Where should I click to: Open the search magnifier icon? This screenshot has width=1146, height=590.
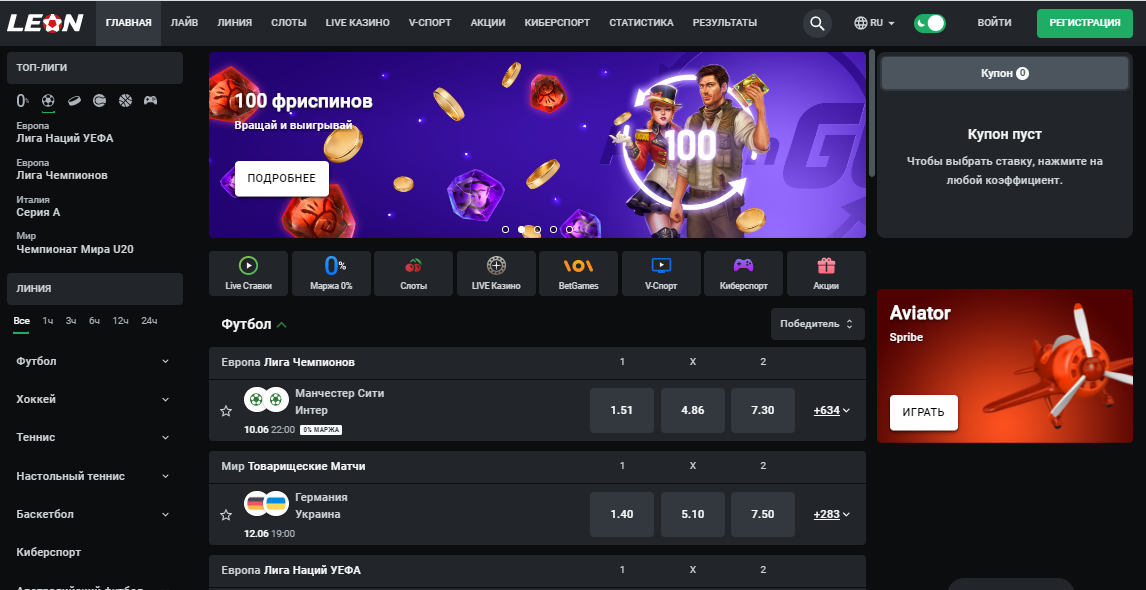click(x=817, y=23)
